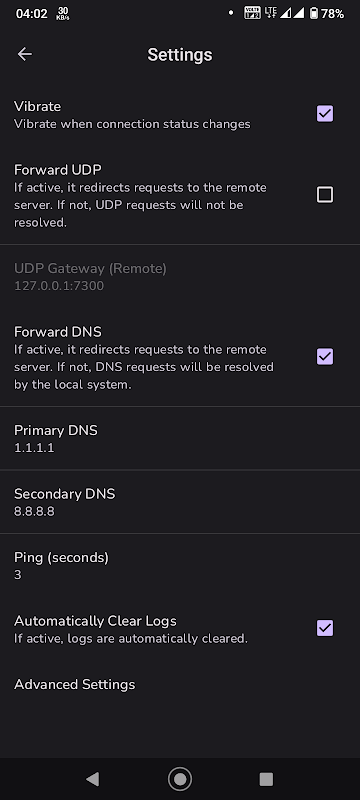Enable the Forward UDP checkbox

325,194
